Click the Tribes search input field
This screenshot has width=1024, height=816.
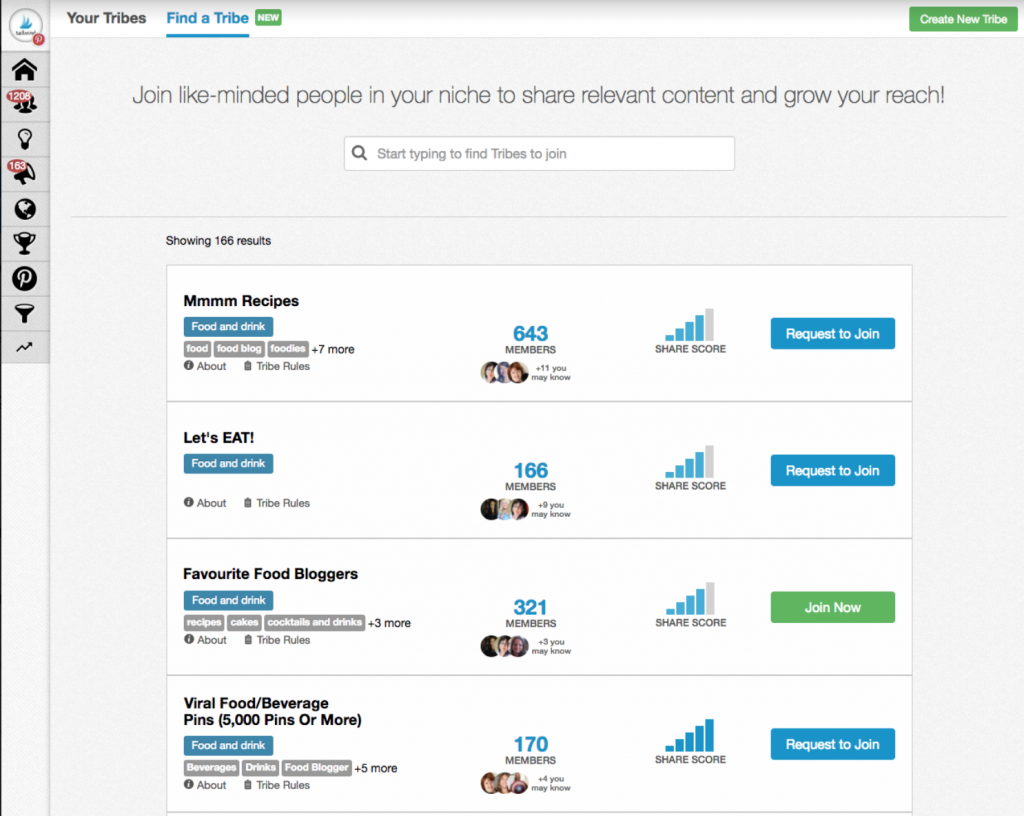click(539, 153)
